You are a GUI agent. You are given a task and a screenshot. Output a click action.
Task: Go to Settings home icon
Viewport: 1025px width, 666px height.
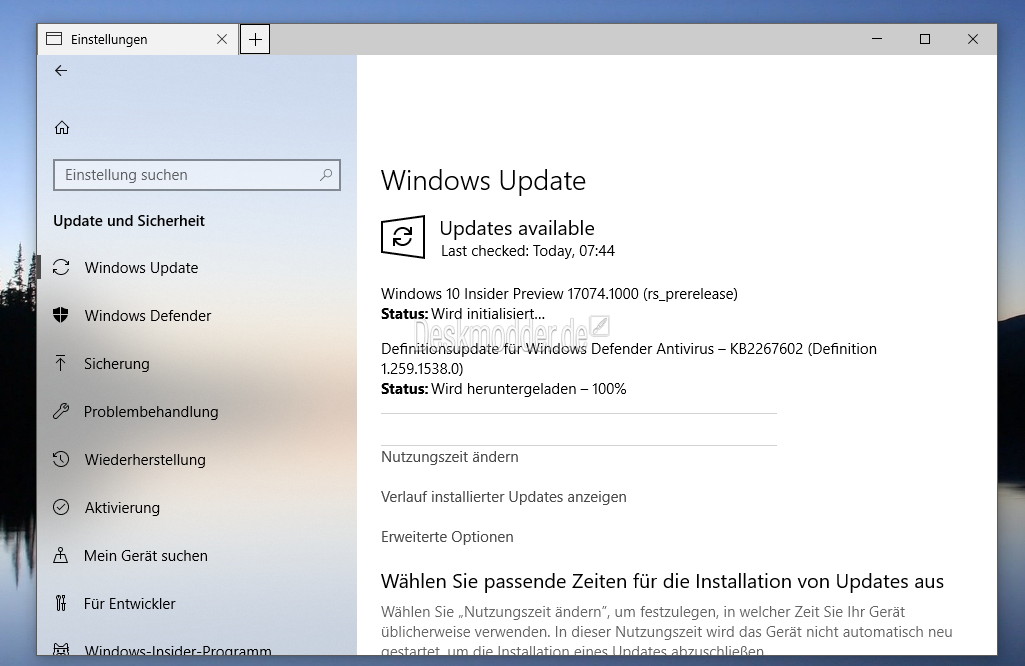coord(62,127)
